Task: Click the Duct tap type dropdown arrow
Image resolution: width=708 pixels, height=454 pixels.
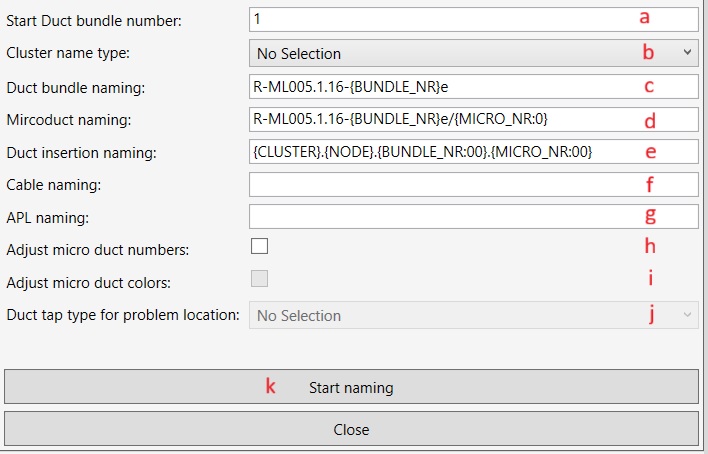Action: click(x=687, y=315)
